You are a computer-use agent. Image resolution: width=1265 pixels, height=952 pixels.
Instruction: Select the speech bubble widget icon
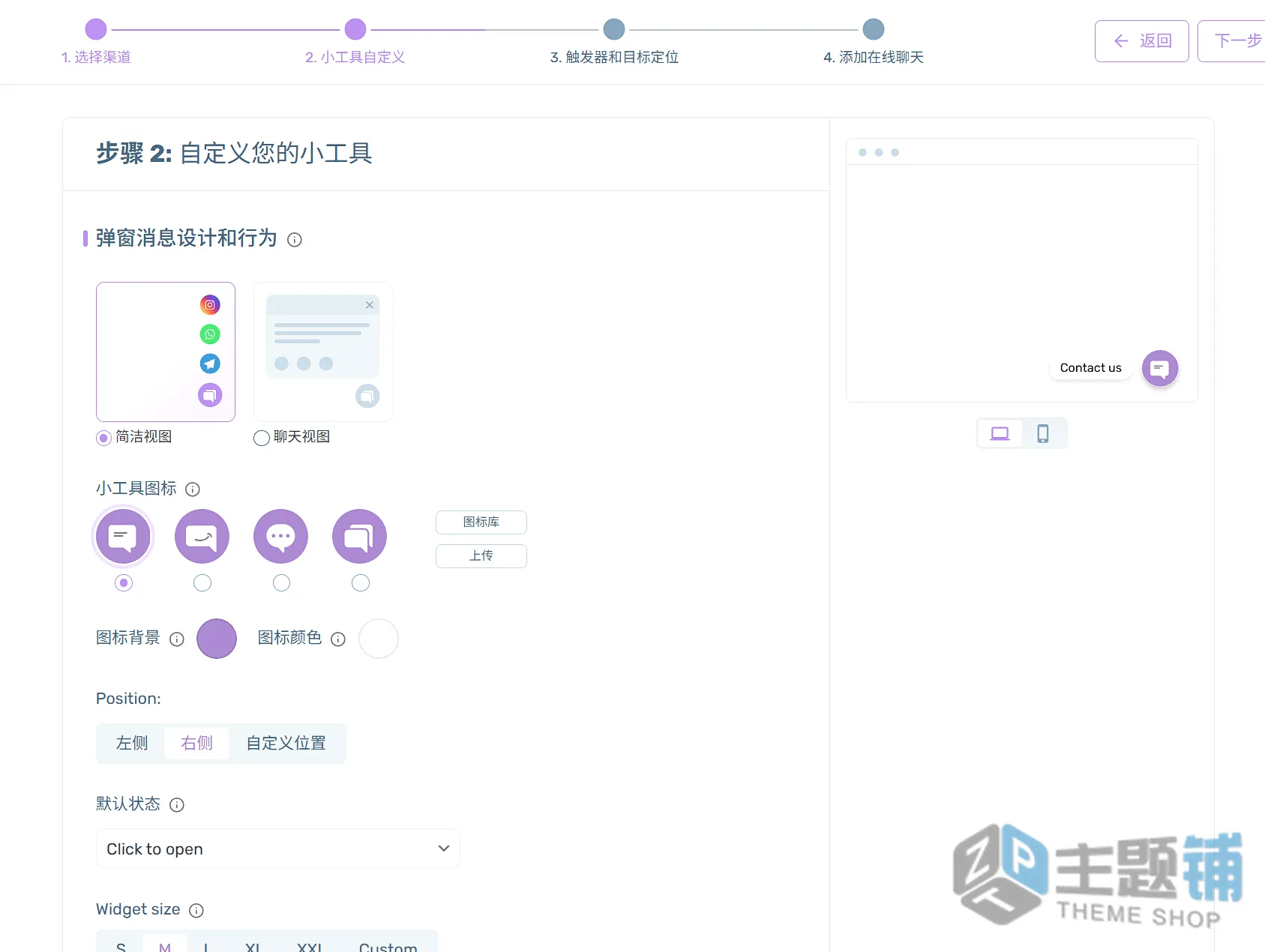(x=123, y=537)
